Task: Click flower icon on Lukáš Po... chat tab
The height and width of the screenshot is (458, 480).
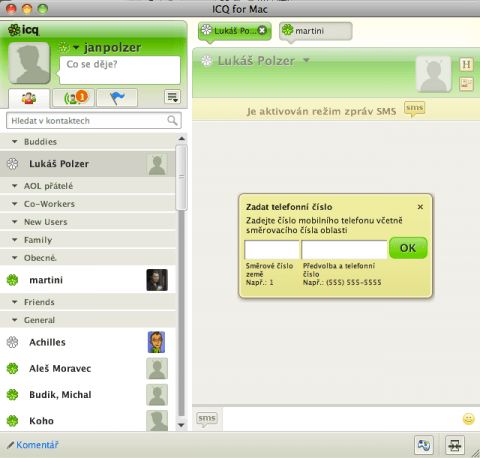Action: [x=207, y=30]
